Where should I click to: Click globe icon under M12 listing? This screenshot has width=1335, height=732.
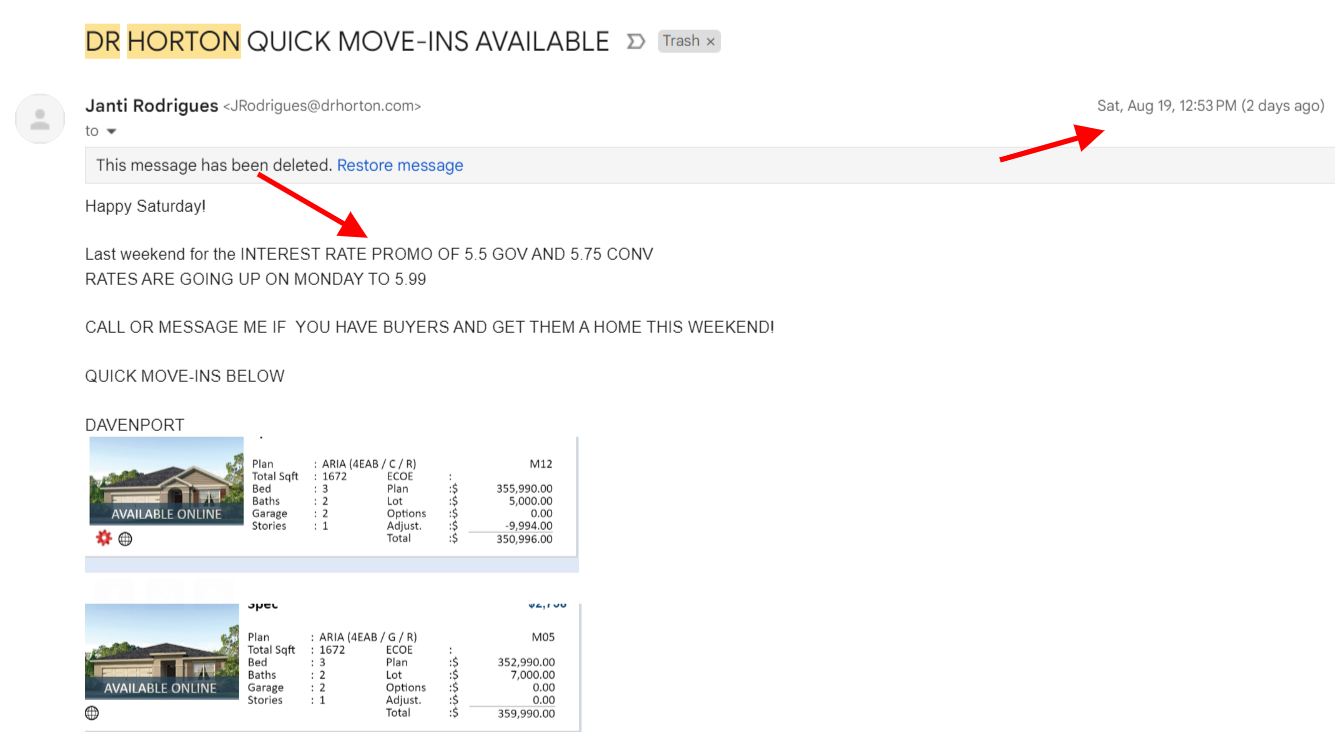(x=125, y=539)
